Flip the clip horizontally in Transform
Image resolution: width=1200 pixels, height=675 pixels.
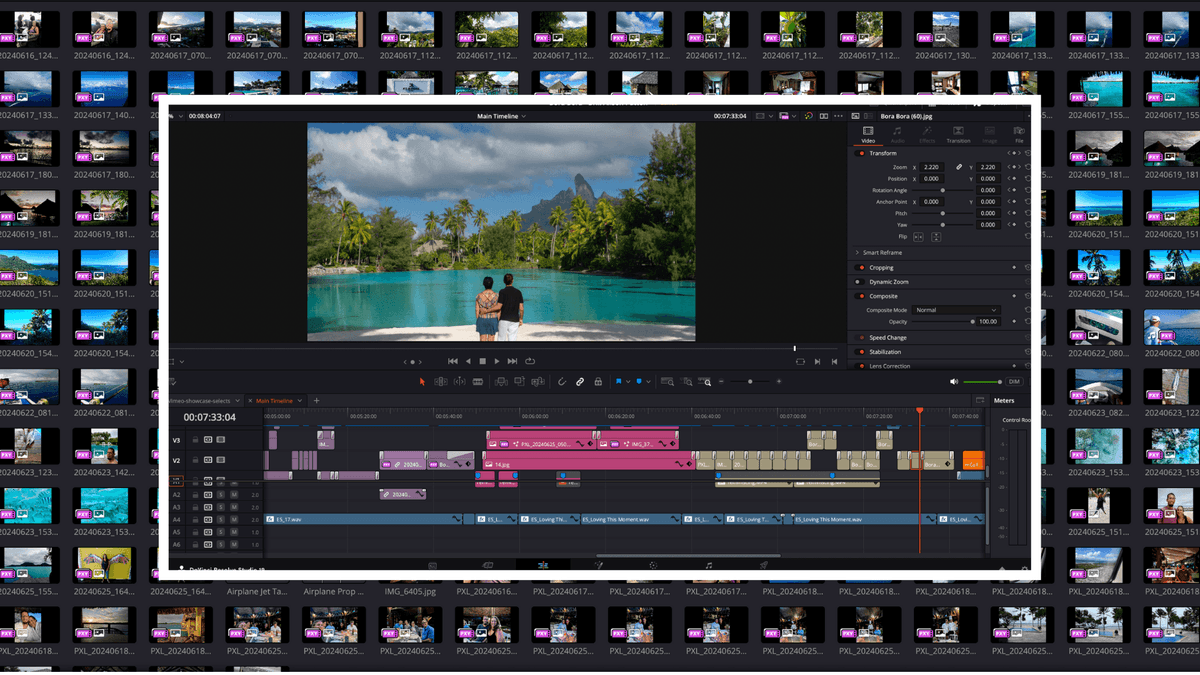[x=917, y=236]
